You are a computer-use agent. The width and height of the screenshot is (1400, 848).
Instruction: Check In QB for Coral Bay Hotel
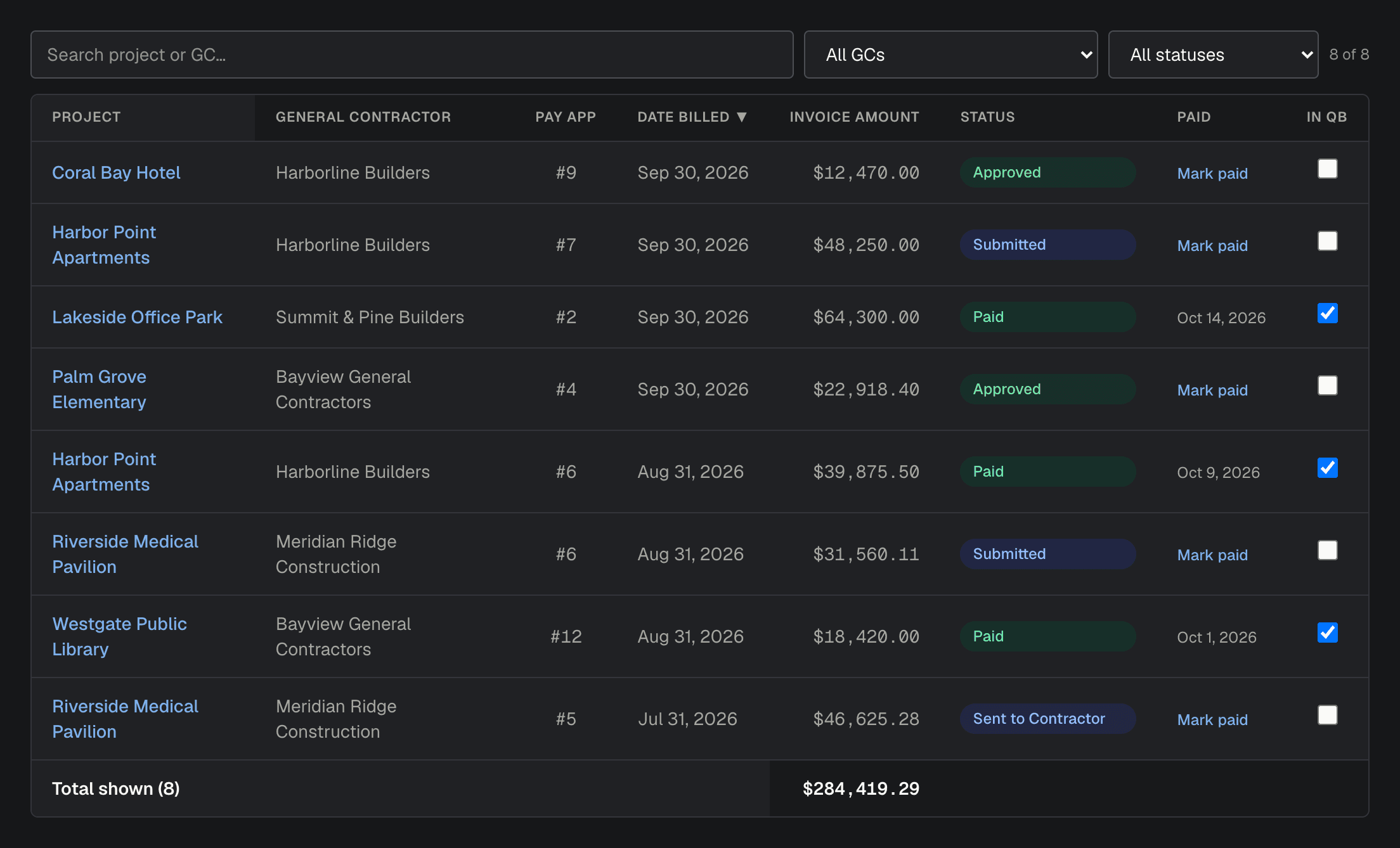click(x=1327, y=169)
